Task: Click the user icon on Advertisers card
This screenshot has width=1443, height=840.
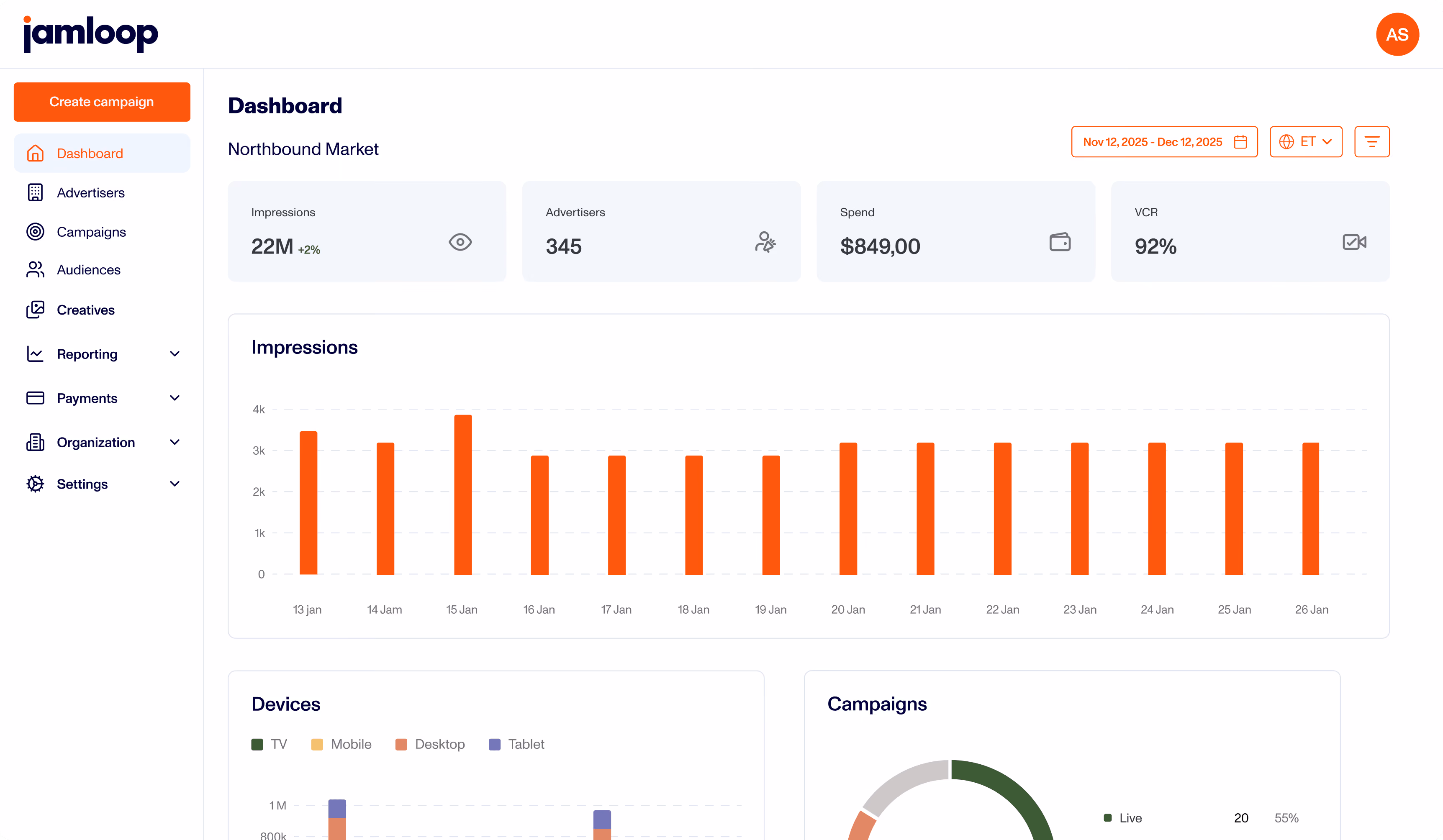Action: (765, 242)
